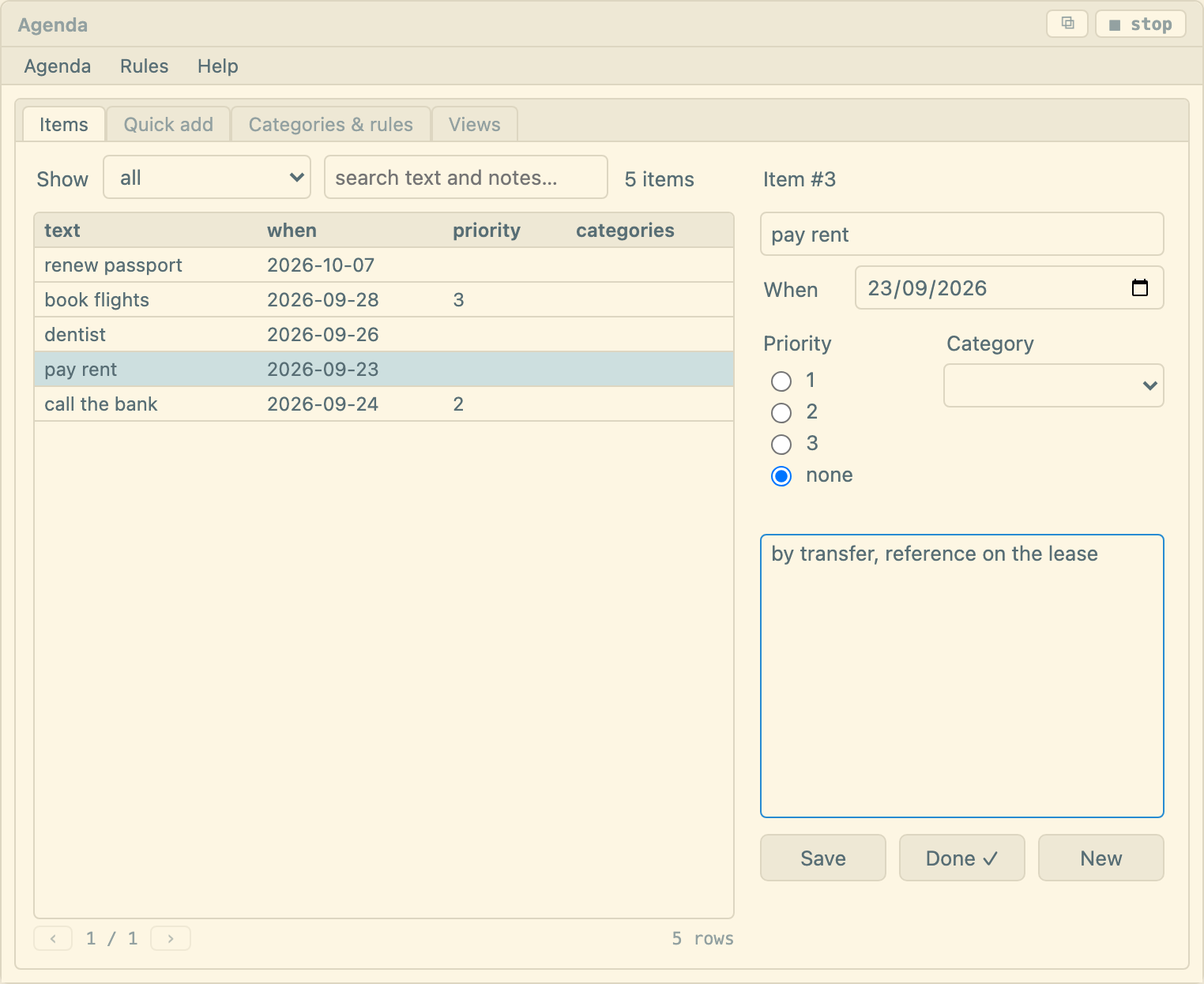The width and height of the screenshot is (1204, 984).
Task: Focus the search text and notes field
Action: point(466,178)
